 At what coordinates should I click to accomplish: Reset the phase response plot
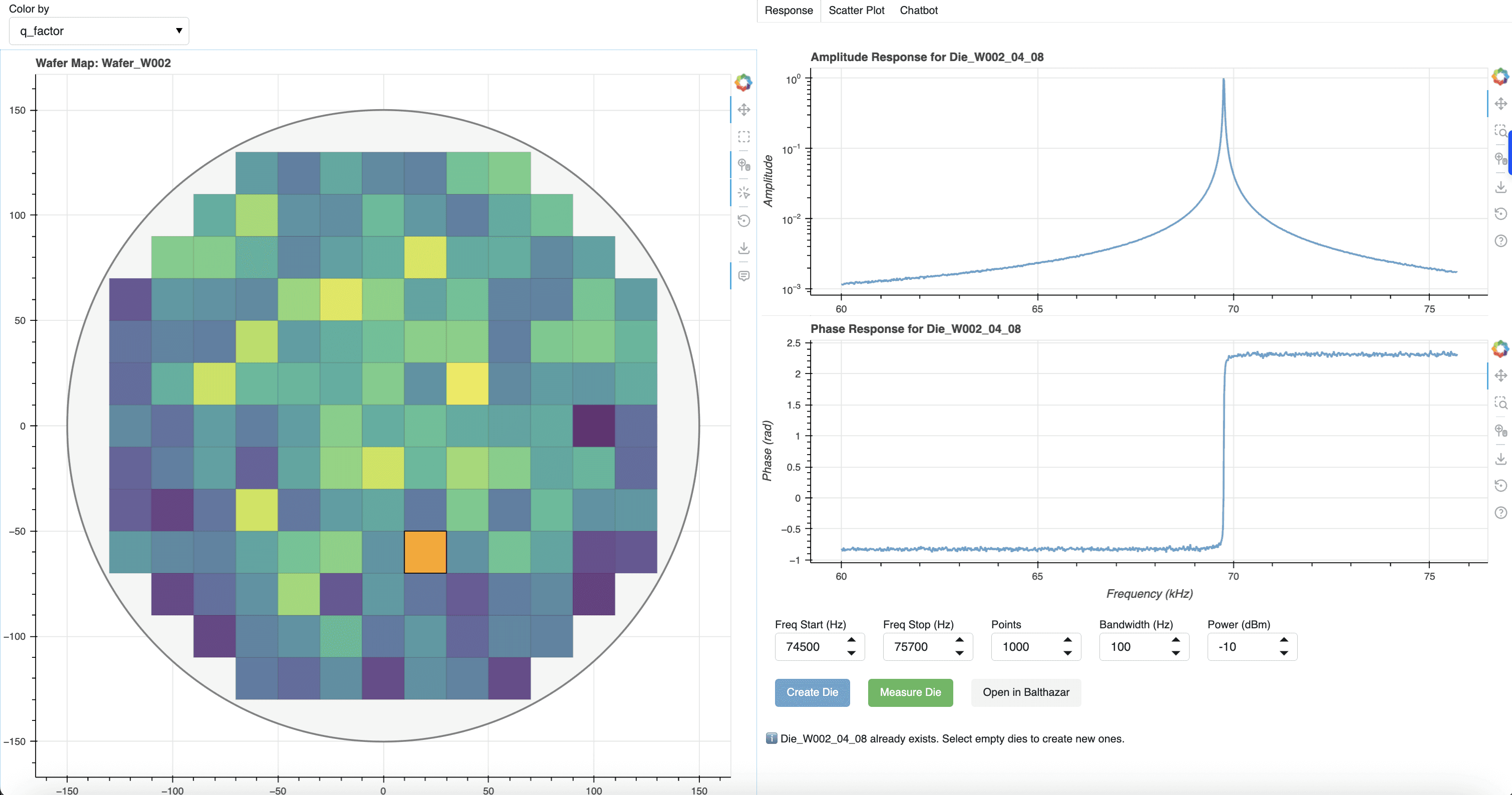[1500, 485]
